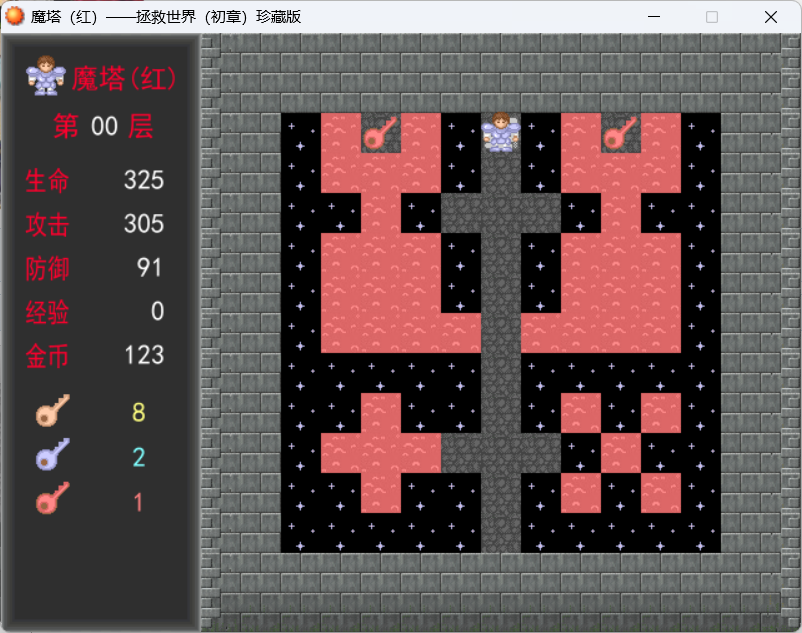Click the defense value 91

tap(149, 267)
